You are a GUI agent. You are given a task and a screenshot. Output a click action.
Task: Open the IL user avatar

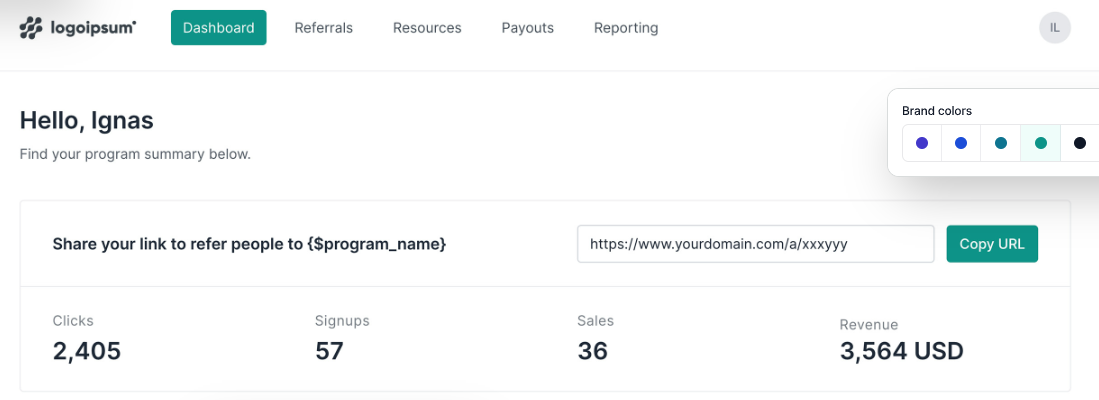point(1054,28)
